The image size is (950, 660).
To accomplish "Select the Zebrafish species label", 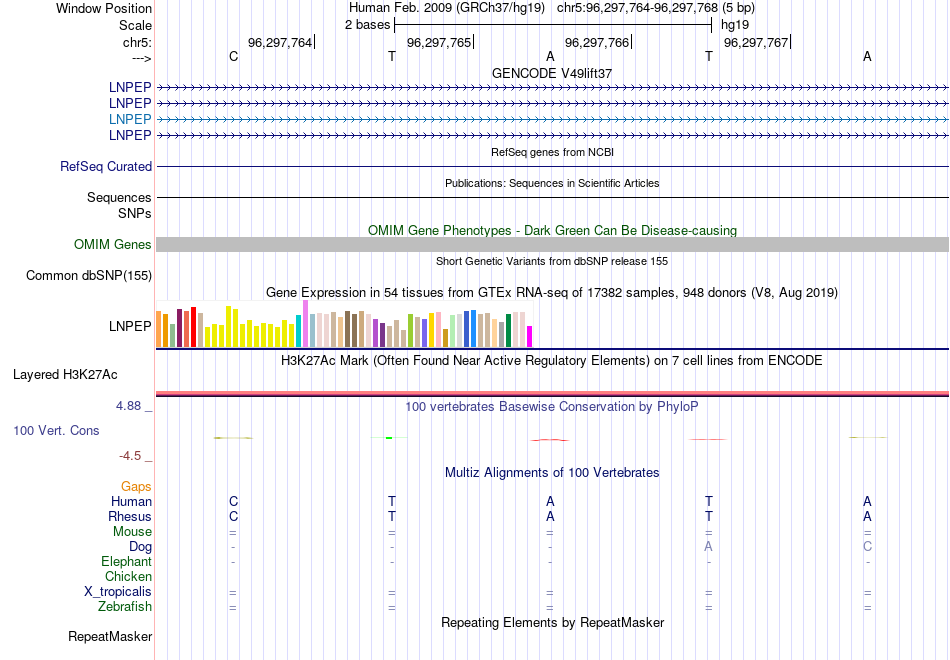I will point(125,607).
